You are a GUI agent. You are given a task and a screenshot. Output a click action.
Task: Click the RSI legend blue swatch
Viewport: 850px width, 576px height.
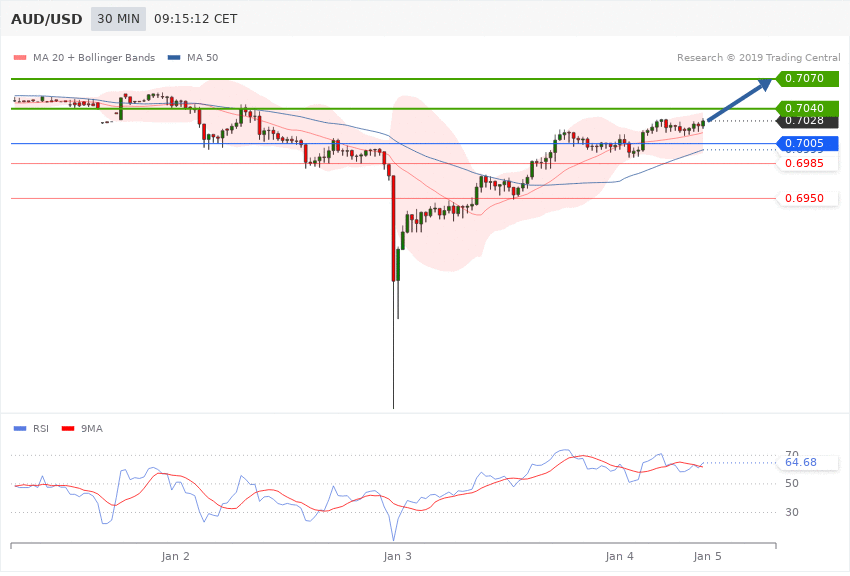pos(20,429)
